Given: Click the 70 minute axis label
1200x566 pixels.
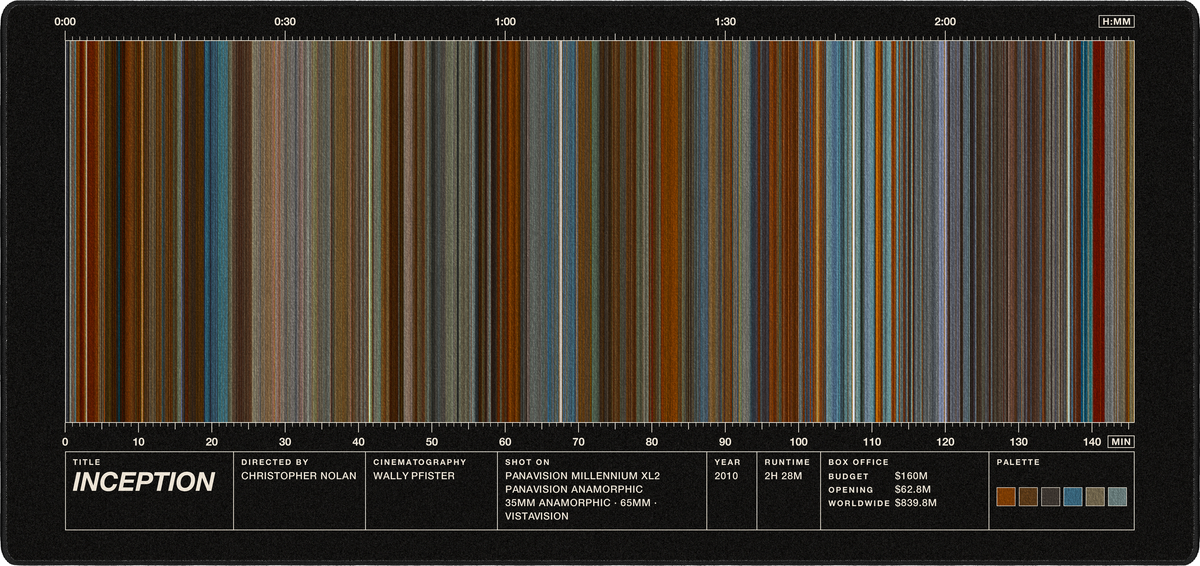Looking at the screenshot, I should coord(578,441).
